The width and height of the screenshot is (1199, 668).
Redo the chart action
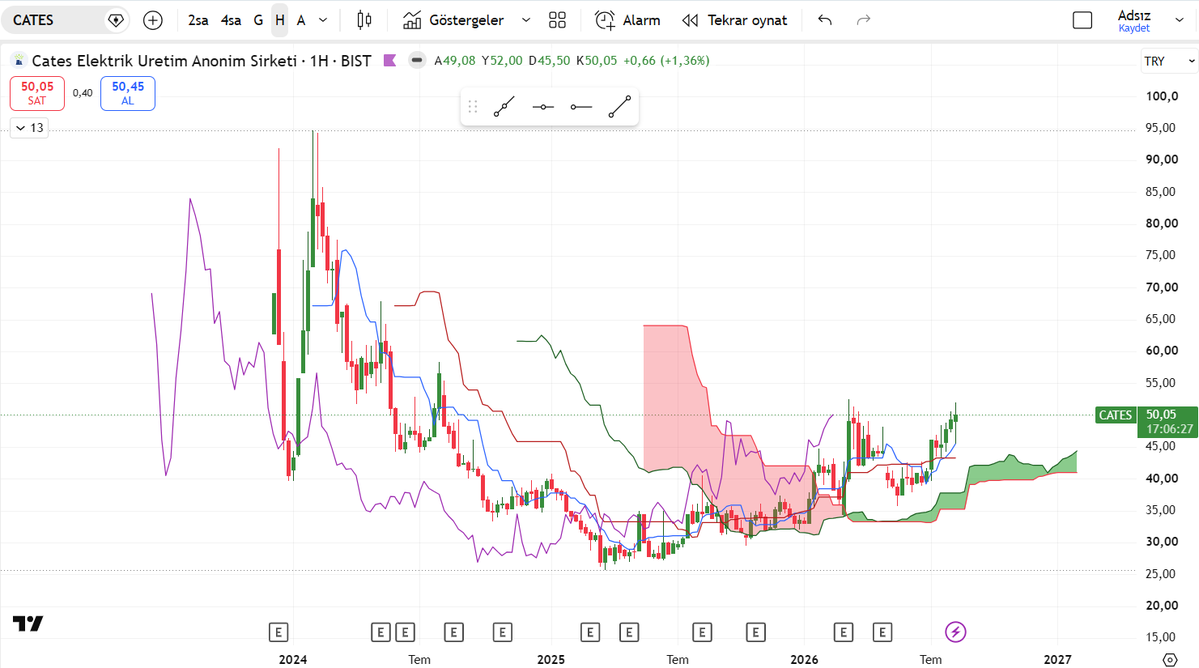[863, 21]
